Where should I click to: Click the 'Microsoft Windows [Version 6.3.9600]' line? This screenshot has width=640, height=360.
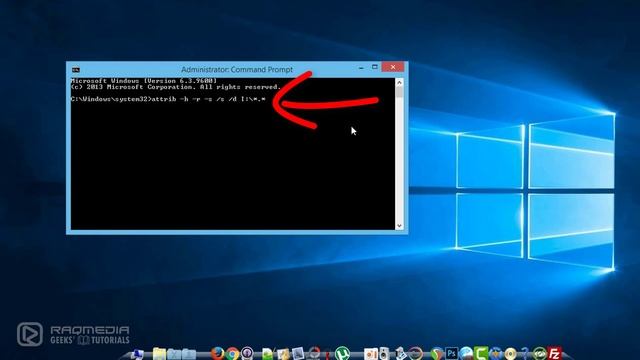pyautogui.click(x=144, y=81)
